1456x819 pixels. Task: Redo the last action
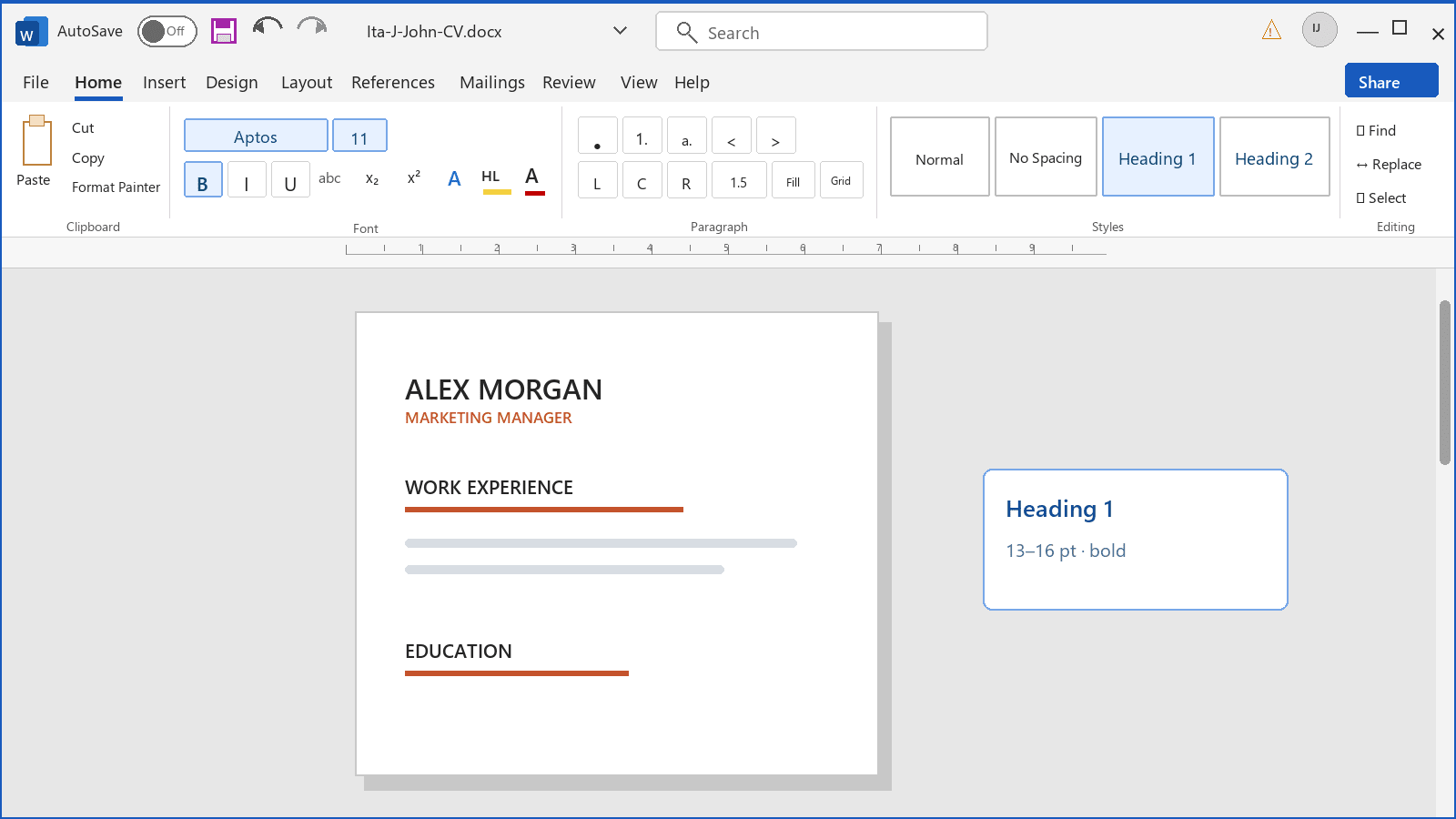(312, 27)
